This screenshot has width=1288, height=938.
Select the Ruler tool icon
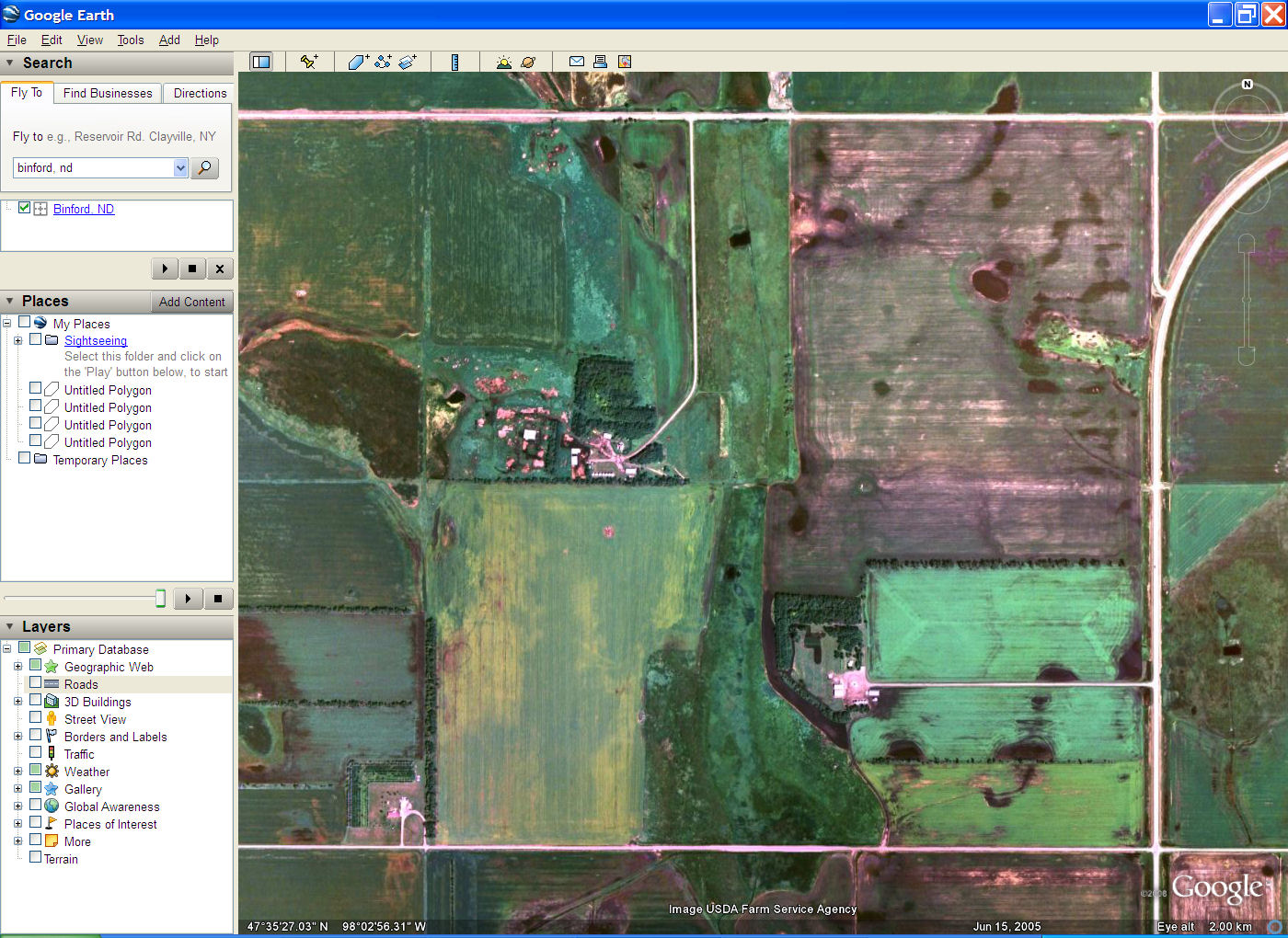[454, 62]
